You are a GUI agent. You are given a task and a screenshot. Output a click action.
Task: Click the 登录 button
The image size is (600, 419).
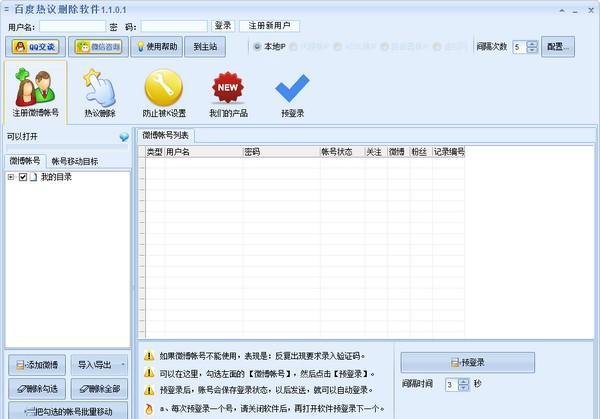pos(223,26)
